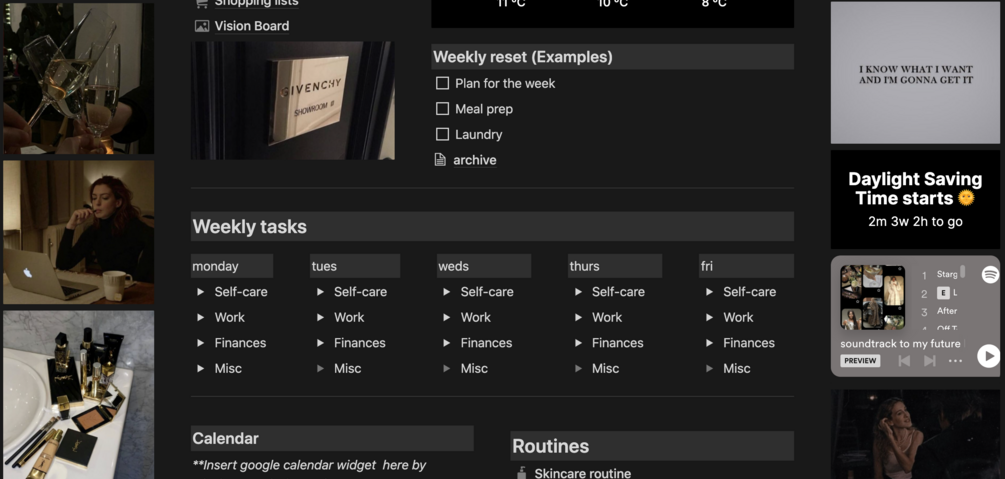Click the Spotify track list scrollbar
1005x479 pixels.
(x=962, y=272)
